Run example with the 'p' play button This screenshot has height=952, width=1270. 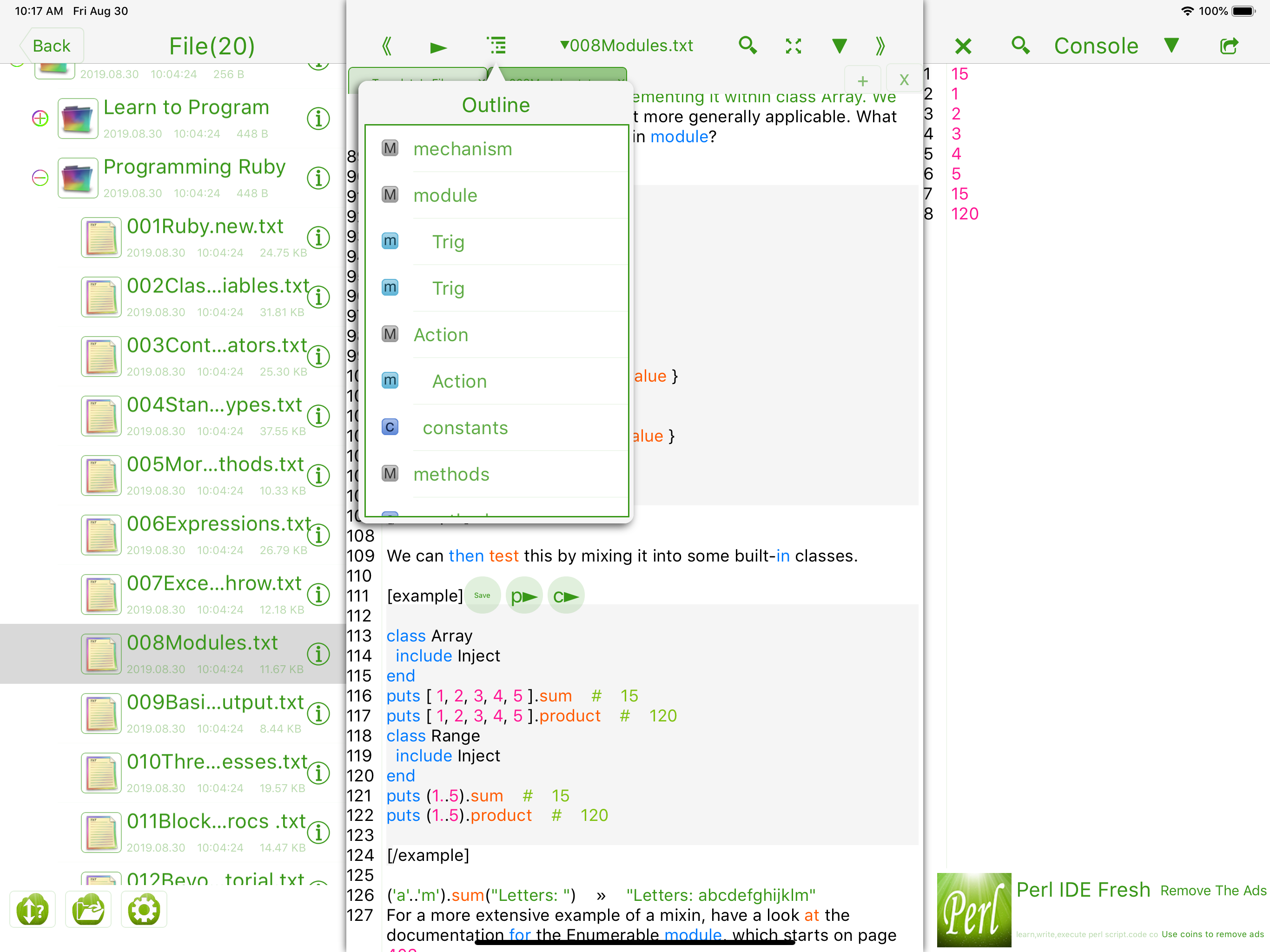[523, 595]
